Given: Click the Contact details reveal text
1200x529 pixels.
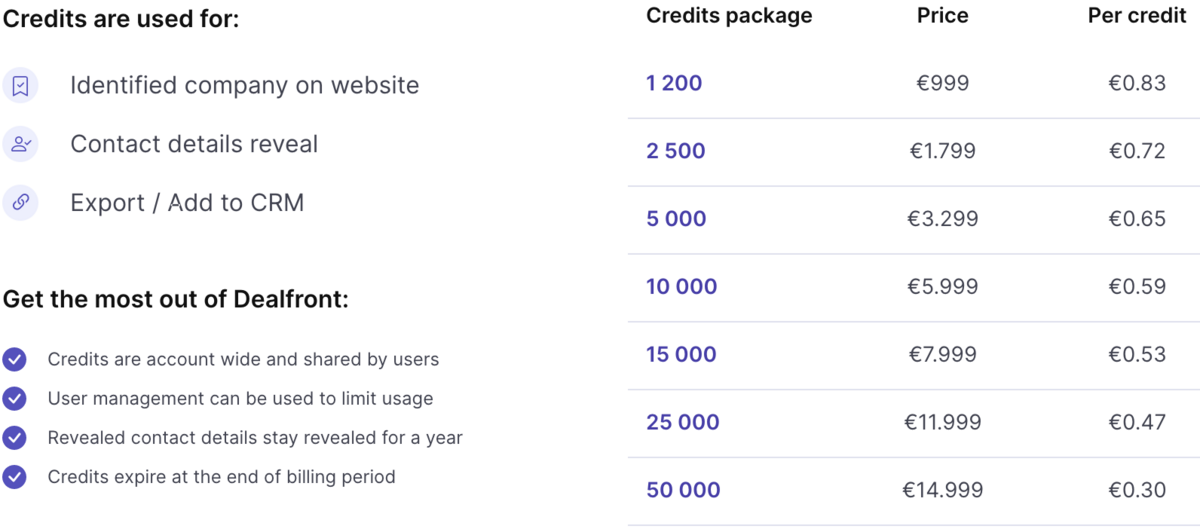Looking at the screenshot, I should (194, 144).
